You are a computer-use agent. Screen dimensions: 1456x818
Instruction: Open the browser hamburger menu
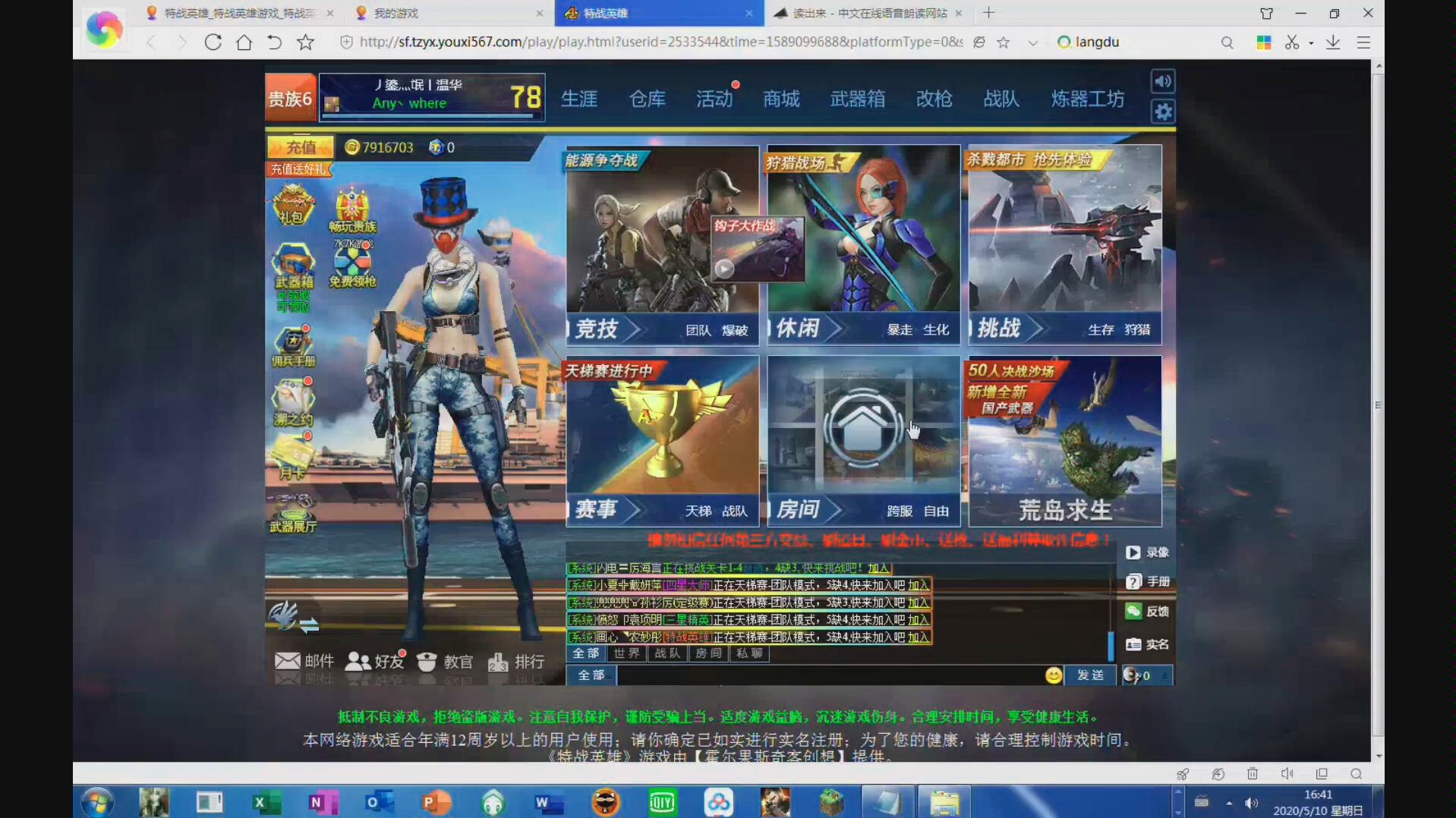click(x=1363, y=42)
